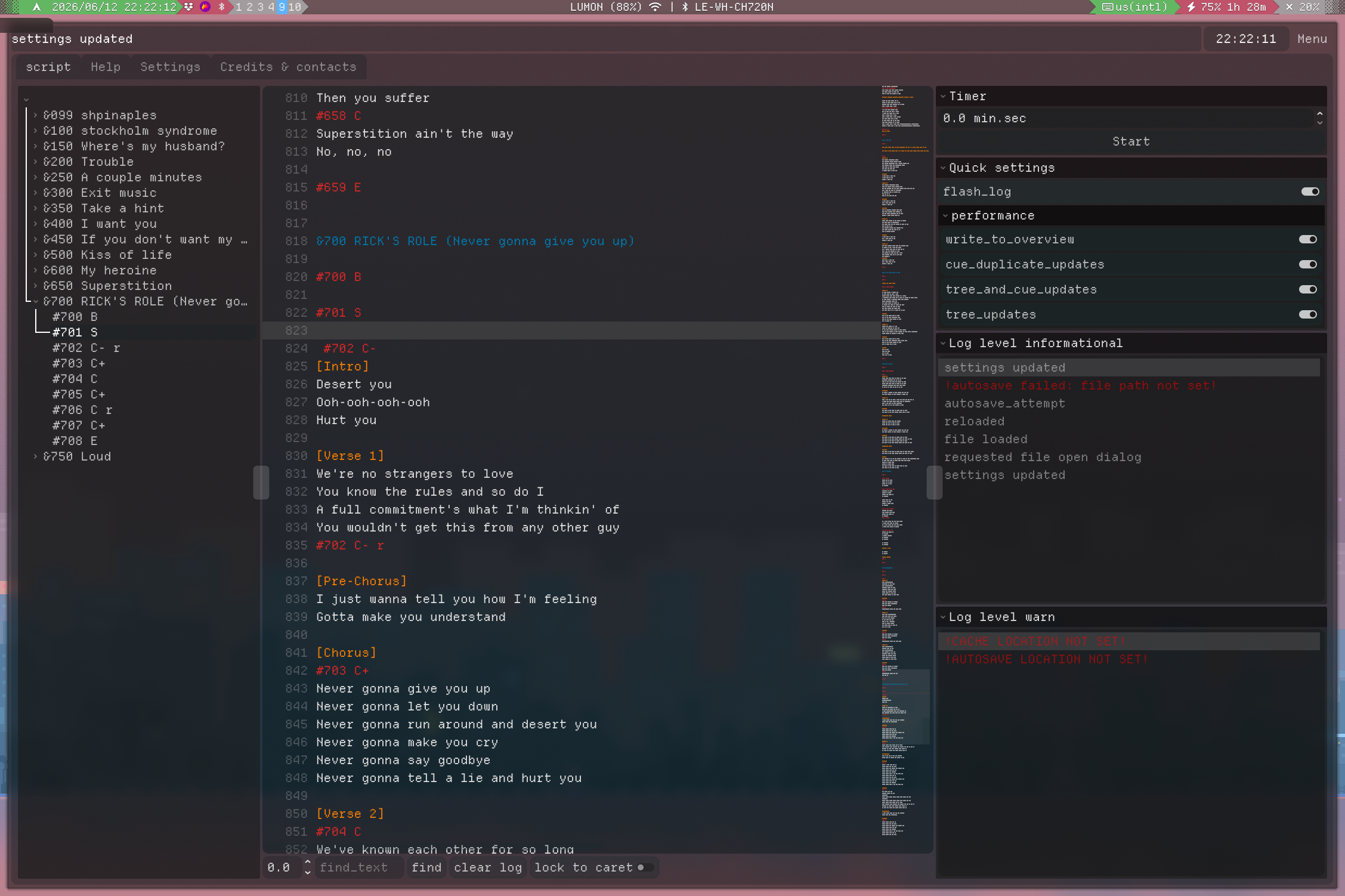The image size is (1345, 896).
Task: Select &200 Trouble in the tree
Action: pyautogui.click(x=88, y=162)
